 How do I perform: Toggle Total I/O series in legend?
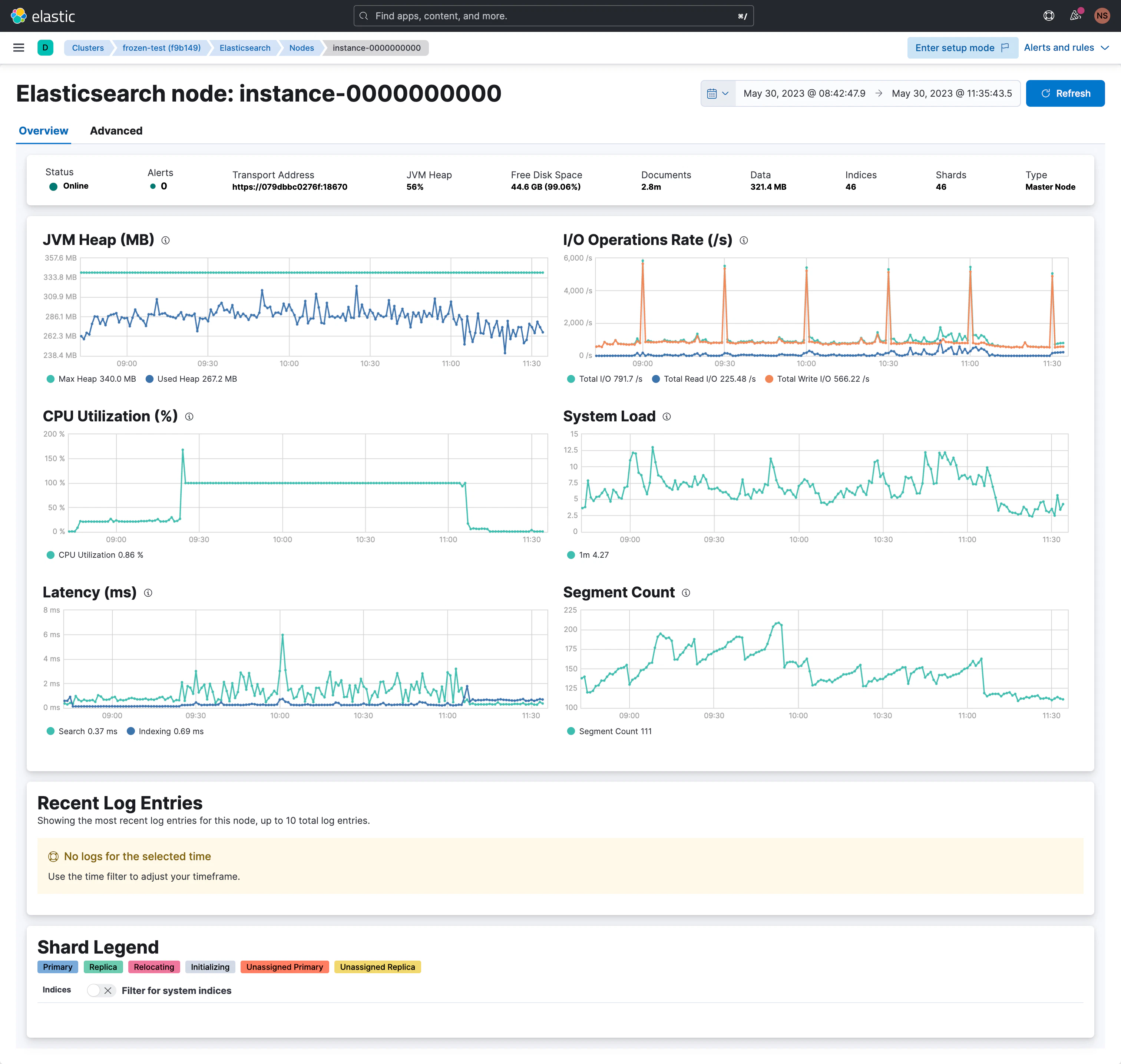(x=605, y=379)
